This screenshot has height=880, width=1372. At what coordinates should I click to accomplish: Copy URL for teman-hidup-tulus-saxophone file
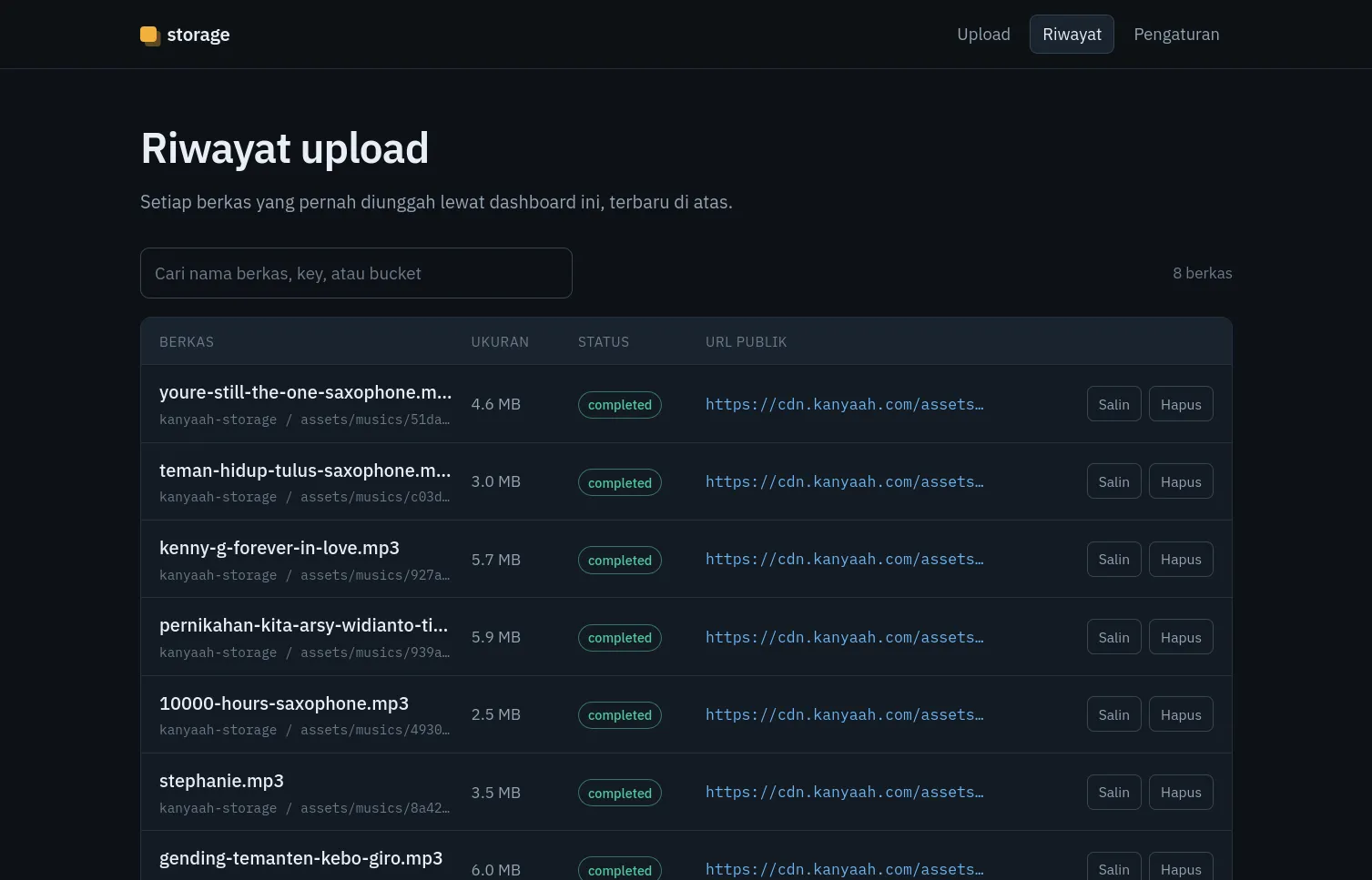[x=1113, y=481]
